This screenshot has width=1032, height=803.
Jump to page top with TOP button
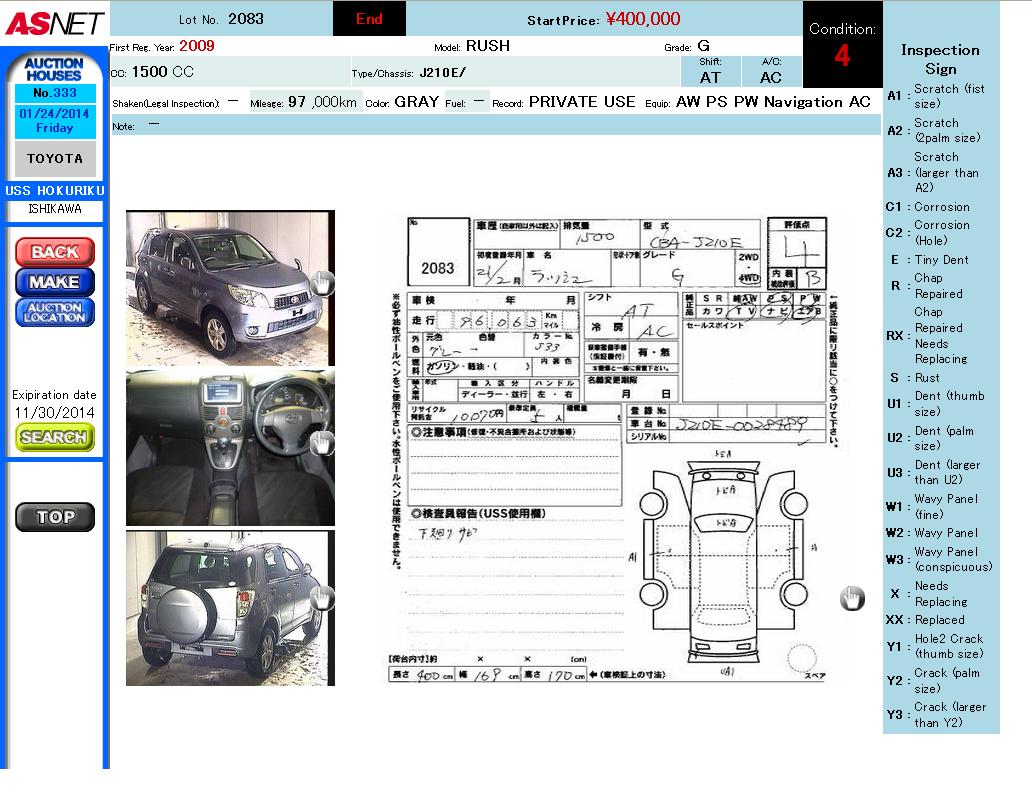click(55, 517)
